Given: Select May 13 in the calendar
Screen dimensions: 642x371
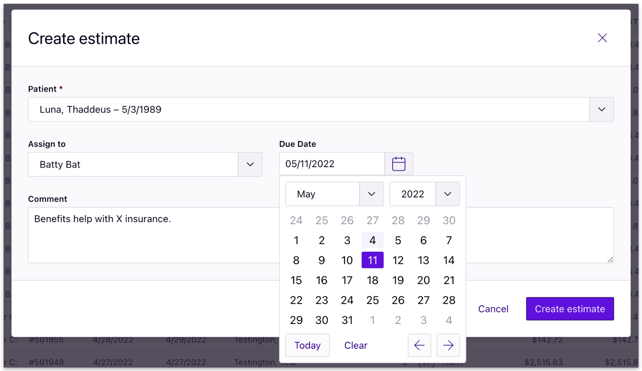Looking at the screenshot, I should point(423,260).
